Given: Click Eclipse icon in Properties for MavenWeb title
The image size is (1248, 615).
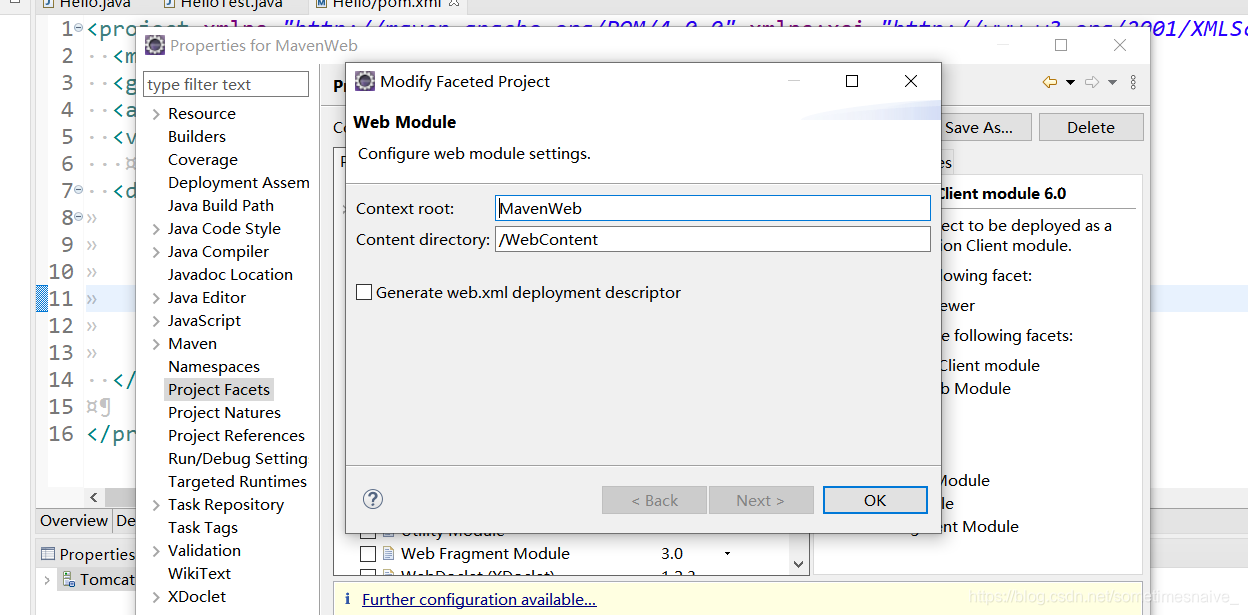Looking at the screenshot, I should click(155, 45).
